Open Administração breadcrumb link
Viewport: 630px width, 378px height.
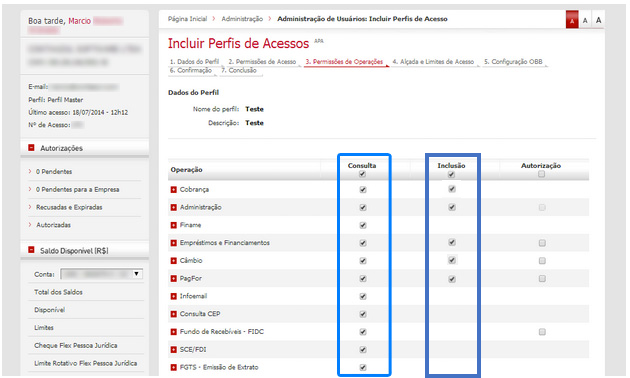coord(242,19)
